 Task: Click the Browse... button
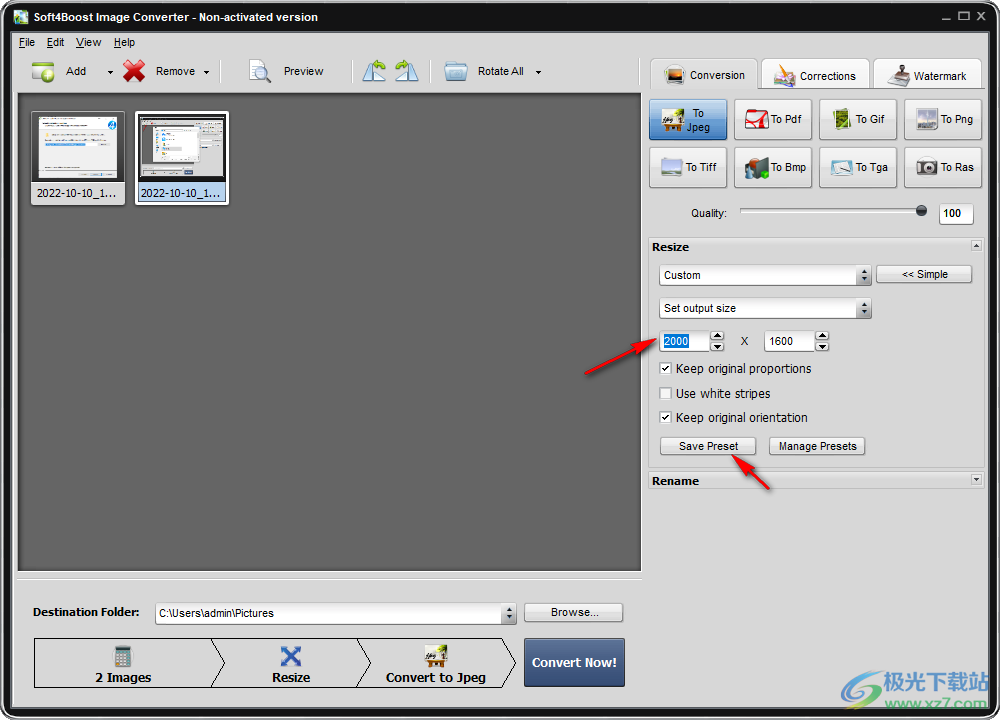(x=573, y=612)
